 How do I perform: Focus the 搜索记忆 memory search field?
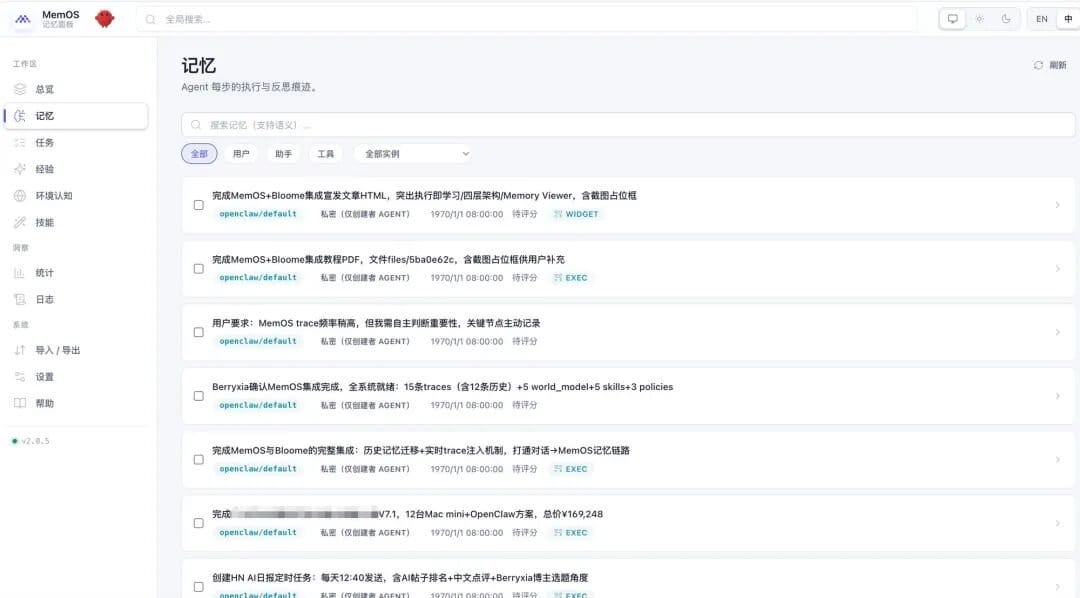(x=628, y=125)
